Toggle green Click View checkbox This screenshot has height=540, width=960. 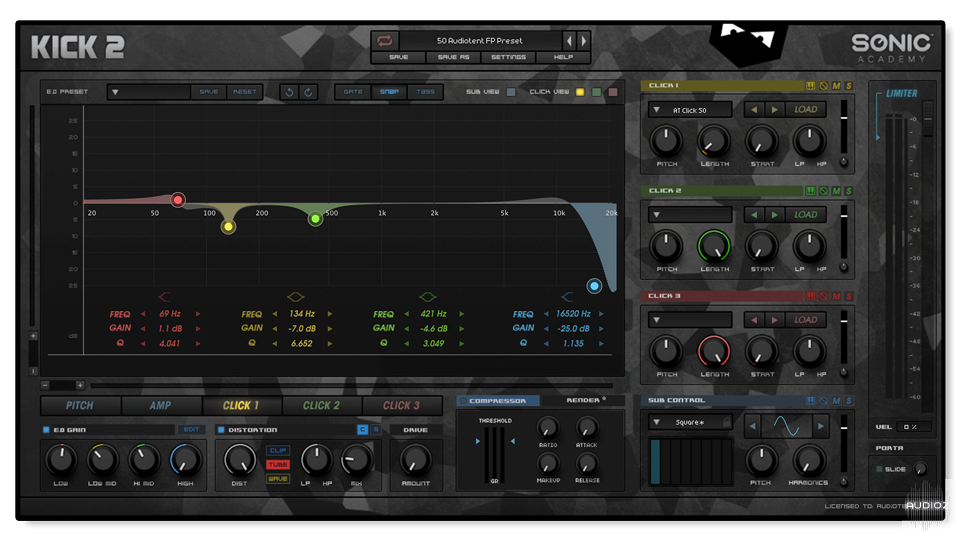[597, 92]
